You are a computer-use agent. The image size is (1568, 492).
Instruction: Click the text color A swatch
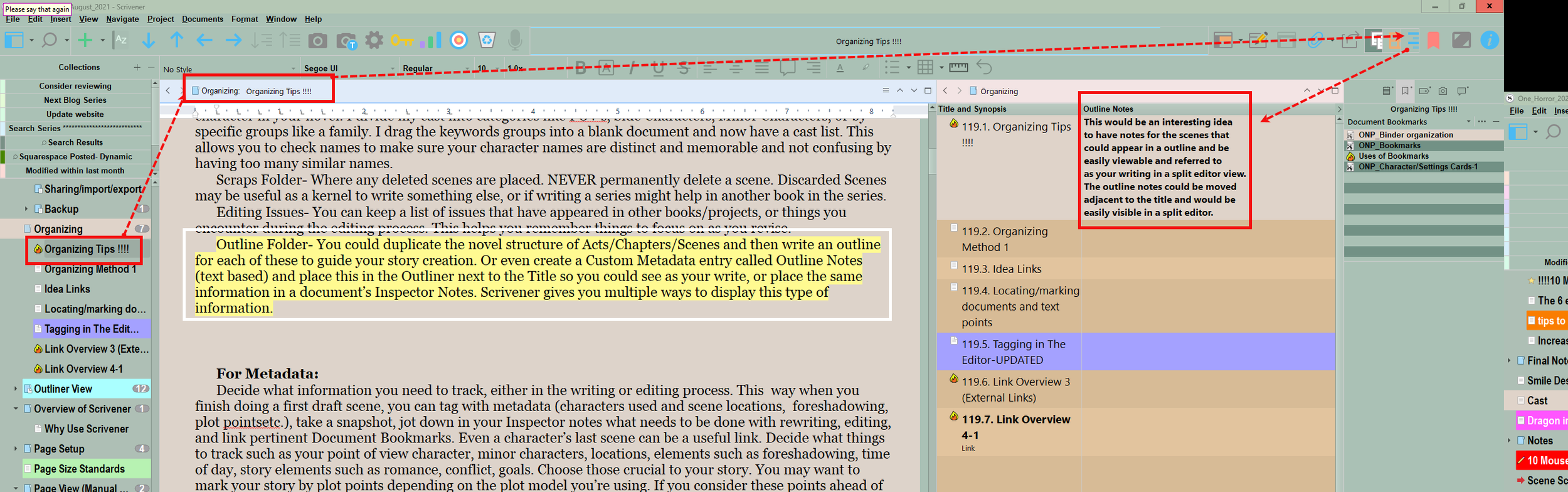point(840,68)
